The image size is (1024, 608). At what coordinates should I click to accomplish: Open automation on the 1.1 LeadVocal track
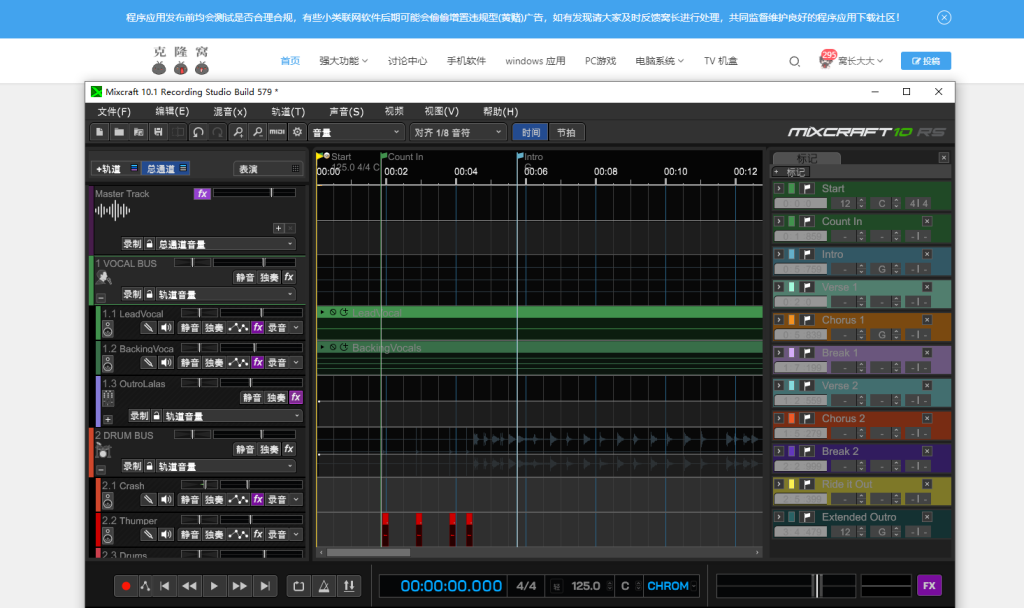pos(238,327)
